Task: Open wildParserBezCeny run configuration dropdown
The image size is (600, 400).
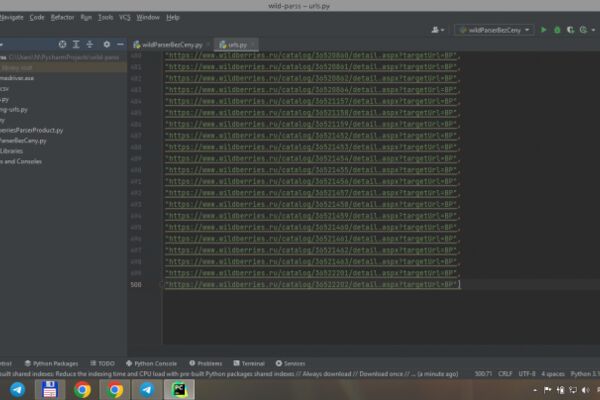Action: coord(494,30)
